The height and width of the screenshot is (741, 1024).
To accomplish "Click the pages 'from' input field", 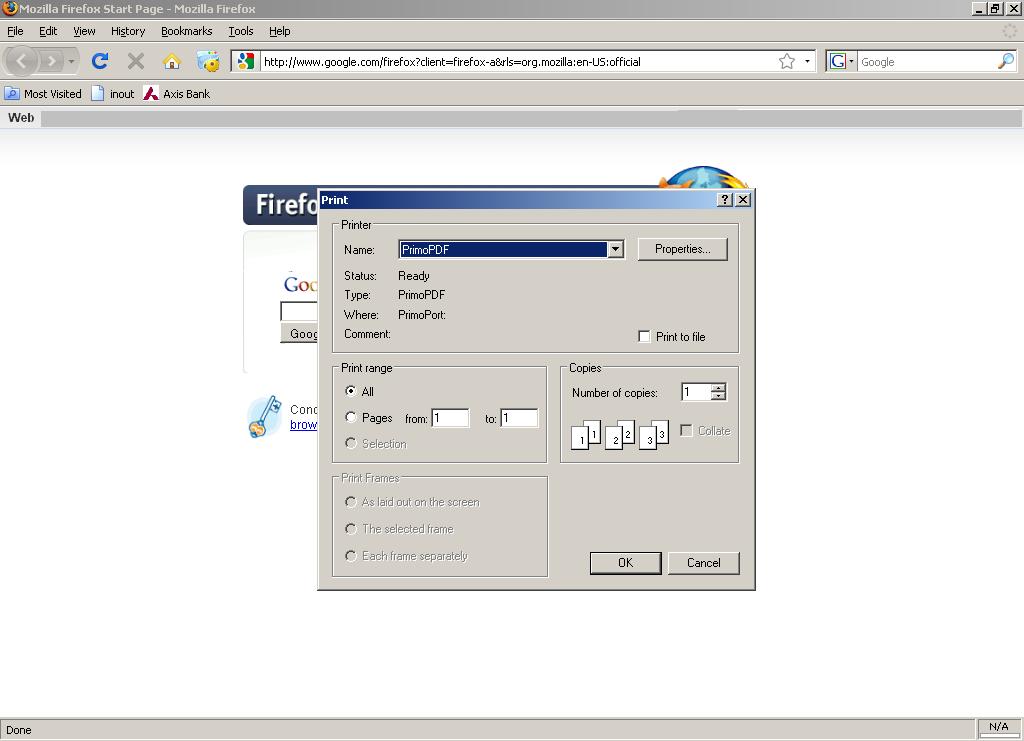I will pyautogui.click(x=450, y=418).
